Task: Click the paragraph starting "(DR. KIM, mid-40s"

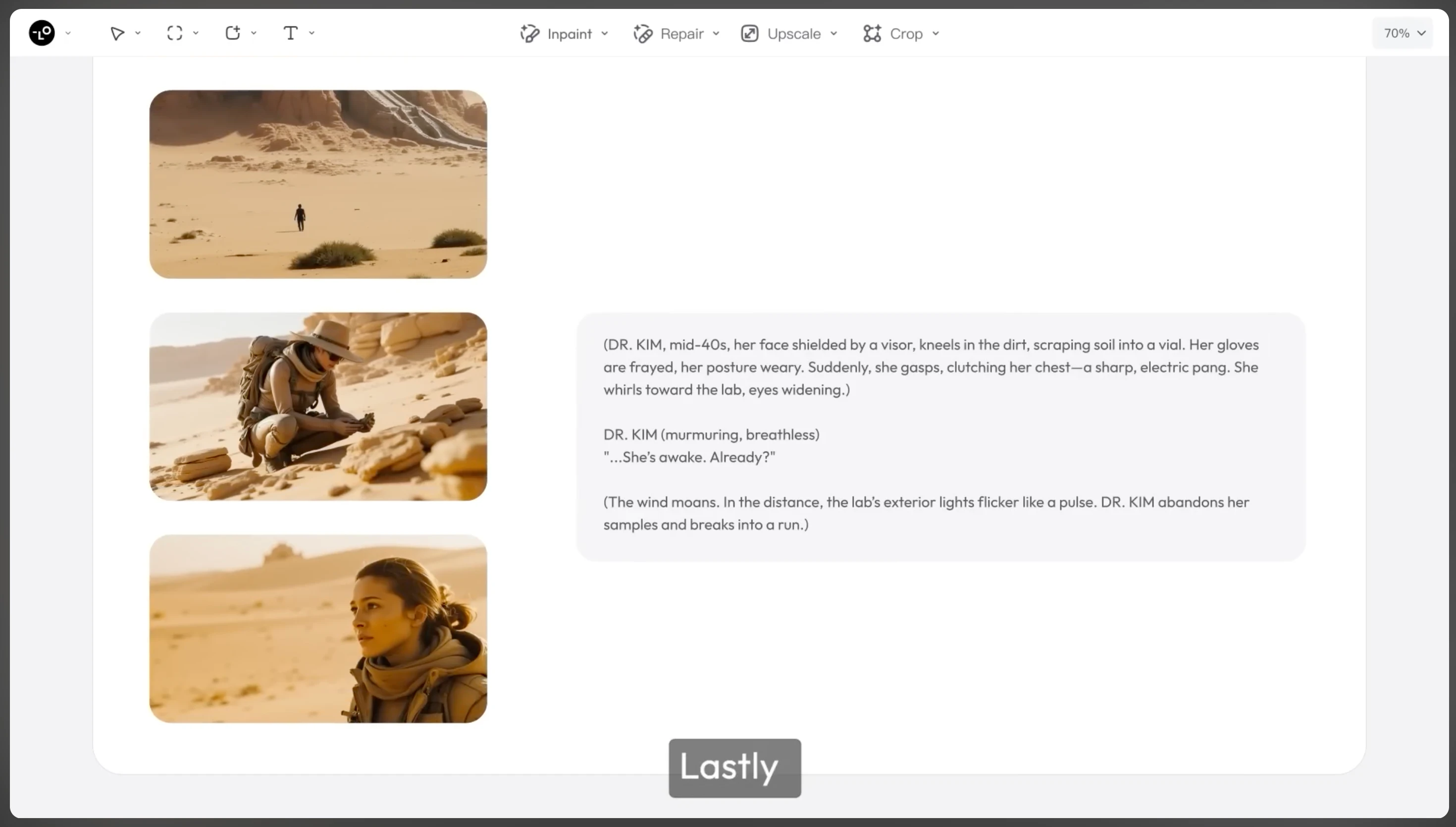Action: click(931, 367)
